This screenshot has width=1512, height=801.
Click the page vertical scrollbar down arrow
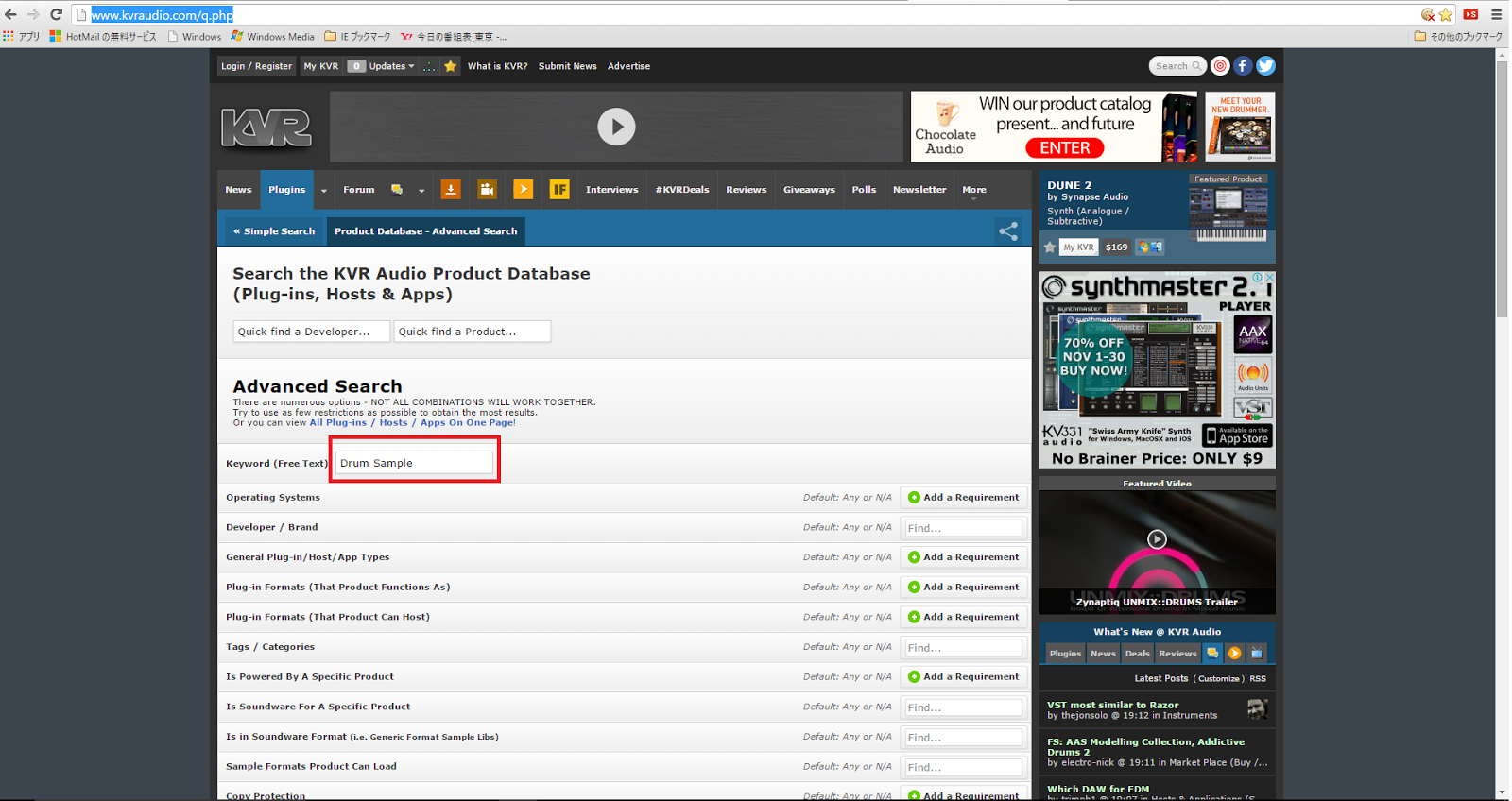[1502, 792]
